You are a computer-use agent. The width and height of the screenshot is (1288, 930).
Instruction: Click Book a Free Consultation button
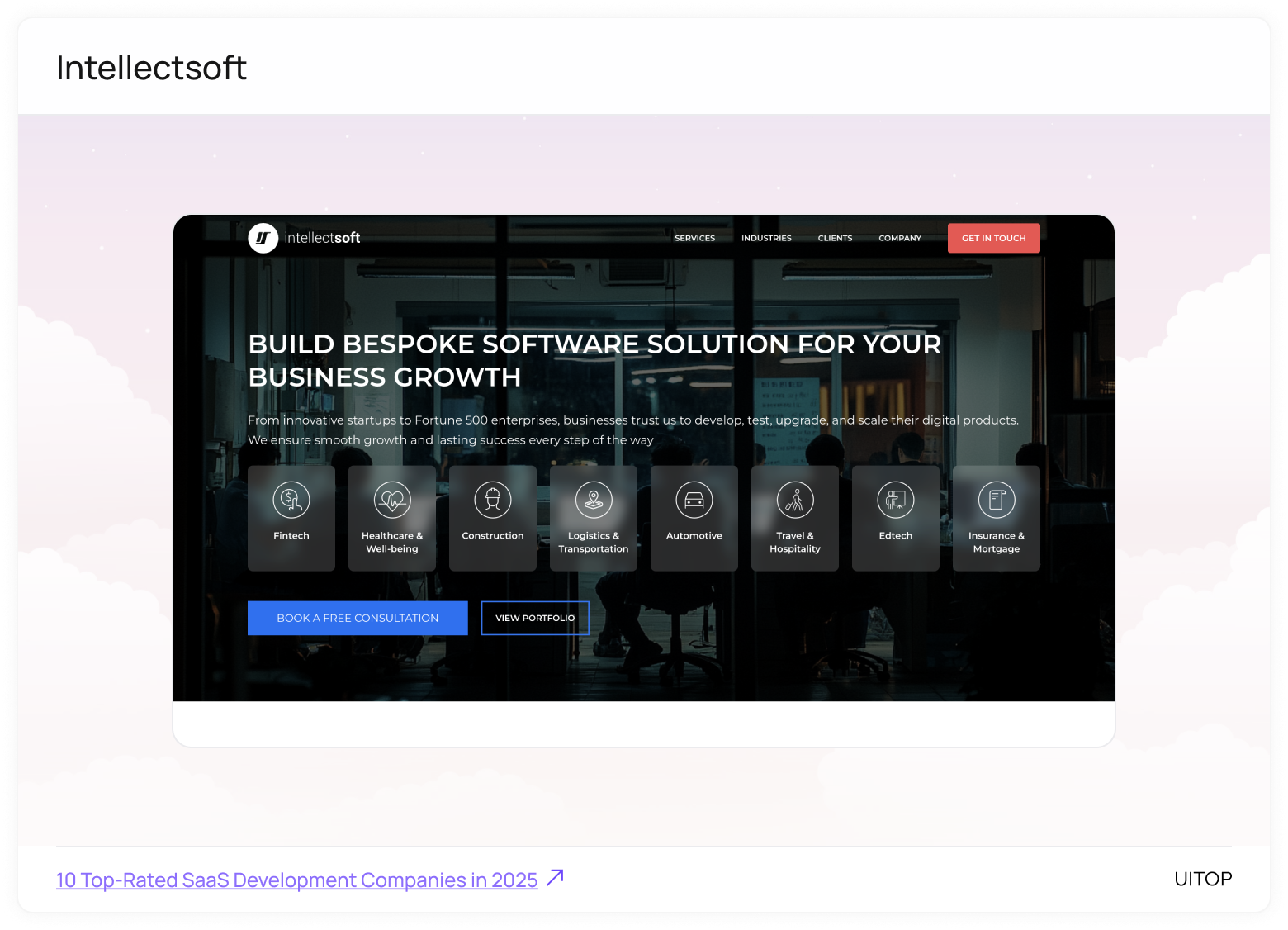click(x=358, y=618)
